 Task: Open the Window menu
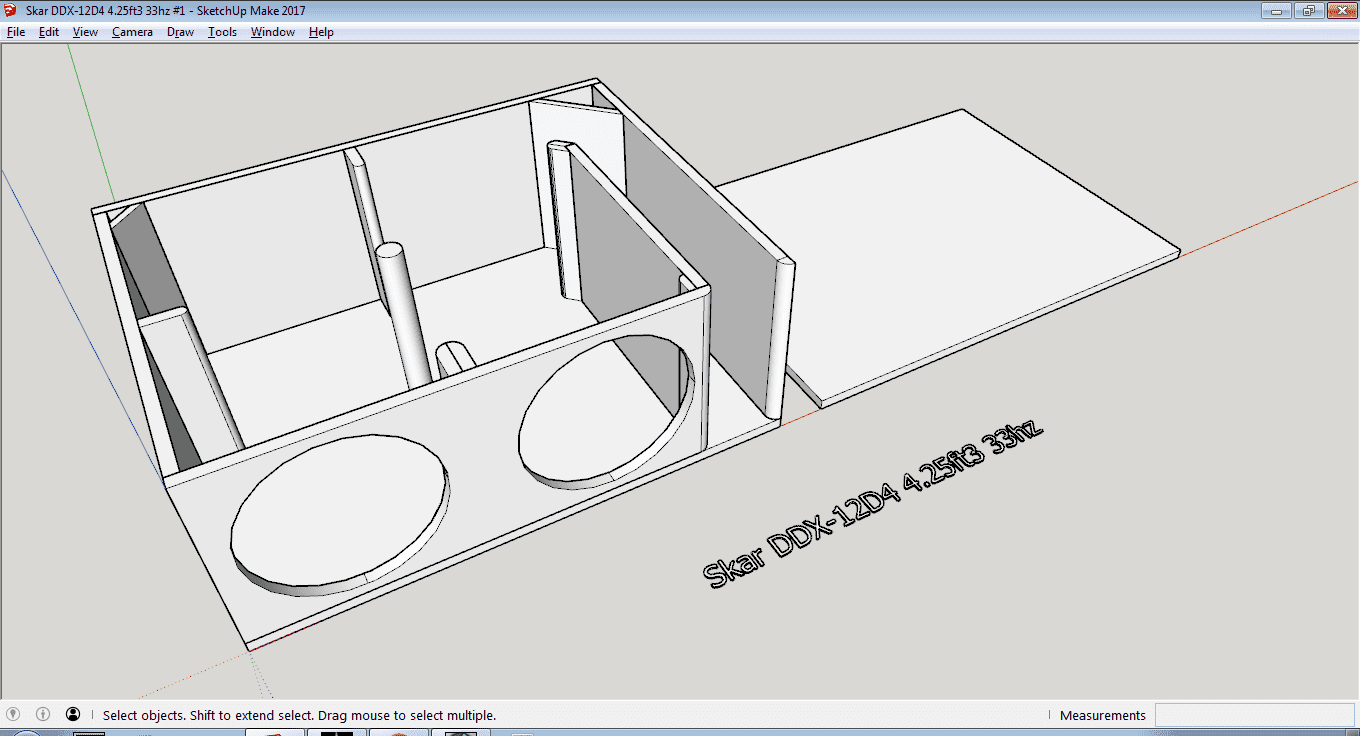pyautogui.click(x=273, y=32)
